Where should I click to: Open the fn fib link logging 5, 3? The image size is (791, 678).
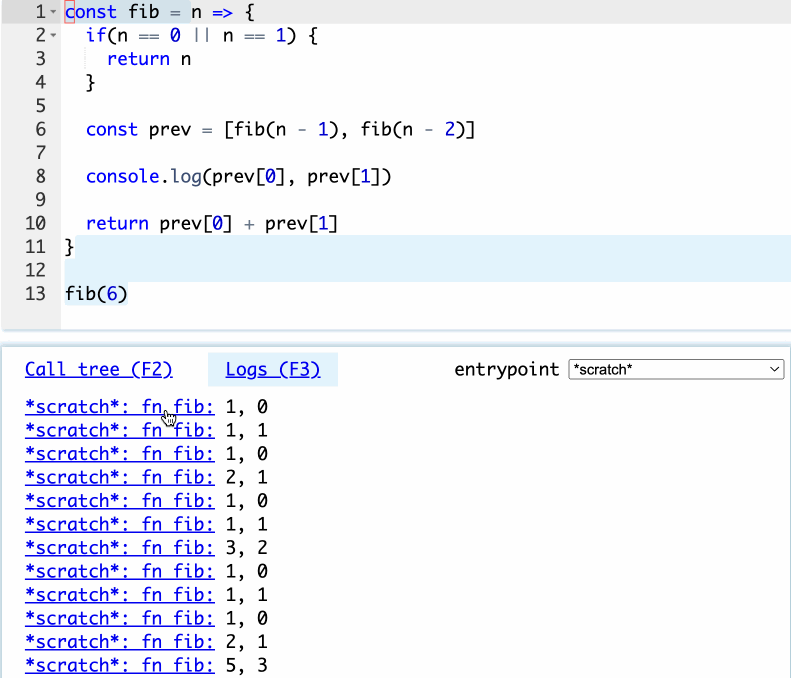[x=119, y=665]
